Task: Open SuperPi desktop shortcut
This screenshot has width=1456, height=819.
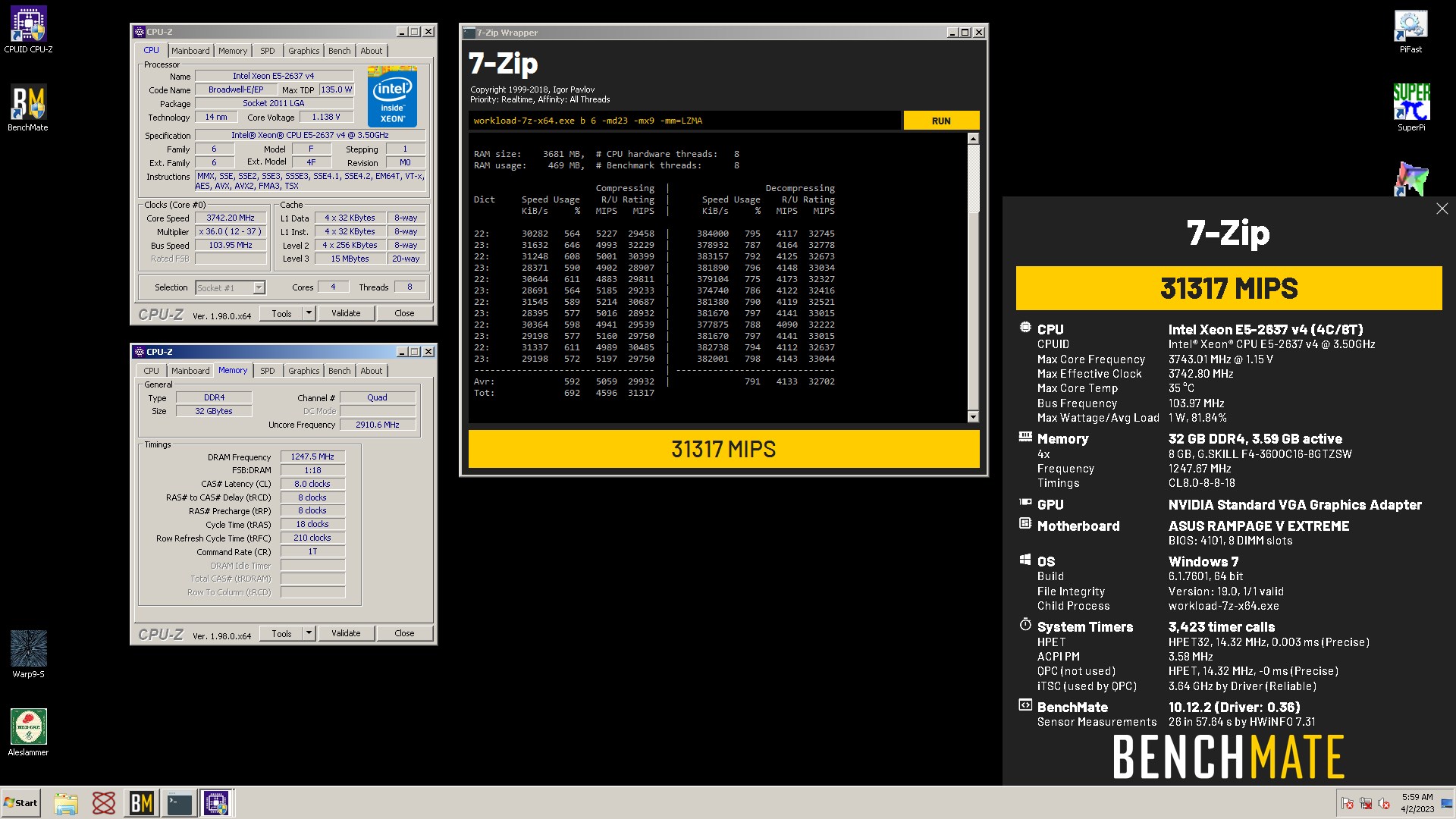Action: coord(1411,108)
